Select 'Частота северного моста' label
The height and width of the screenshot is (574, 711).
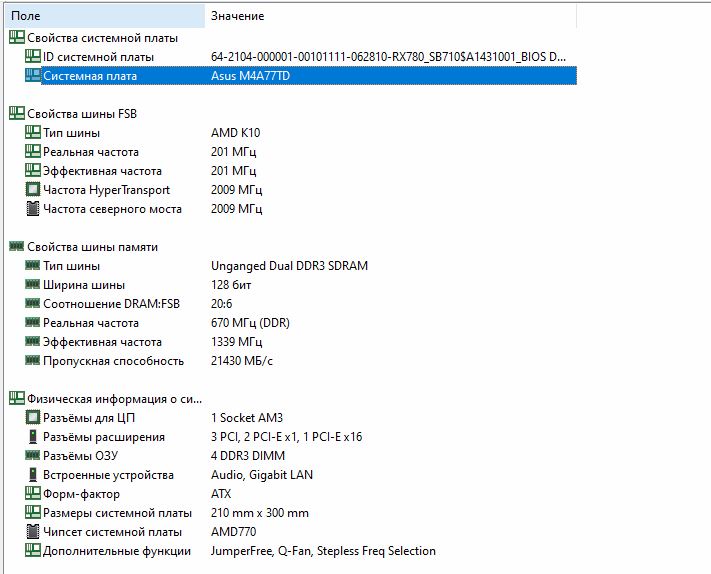pos(112,209)
